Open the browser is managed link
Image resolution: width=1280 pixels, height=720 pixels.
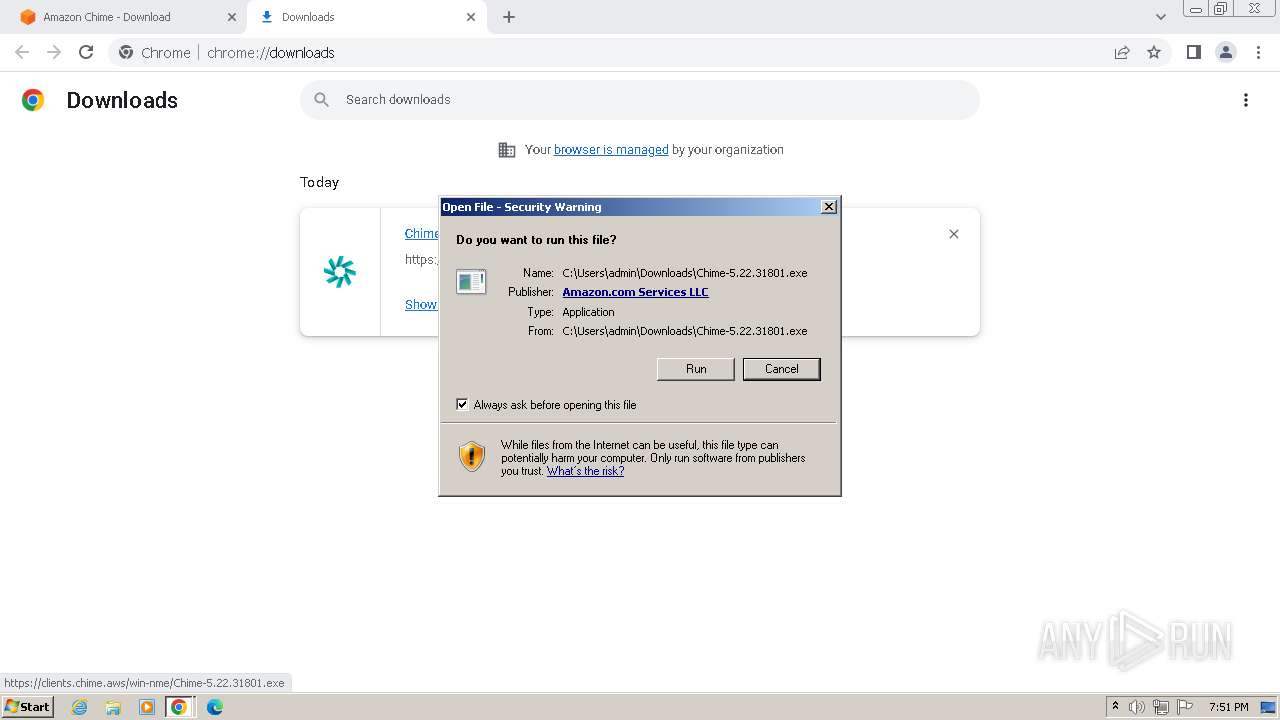click(611, 150)
